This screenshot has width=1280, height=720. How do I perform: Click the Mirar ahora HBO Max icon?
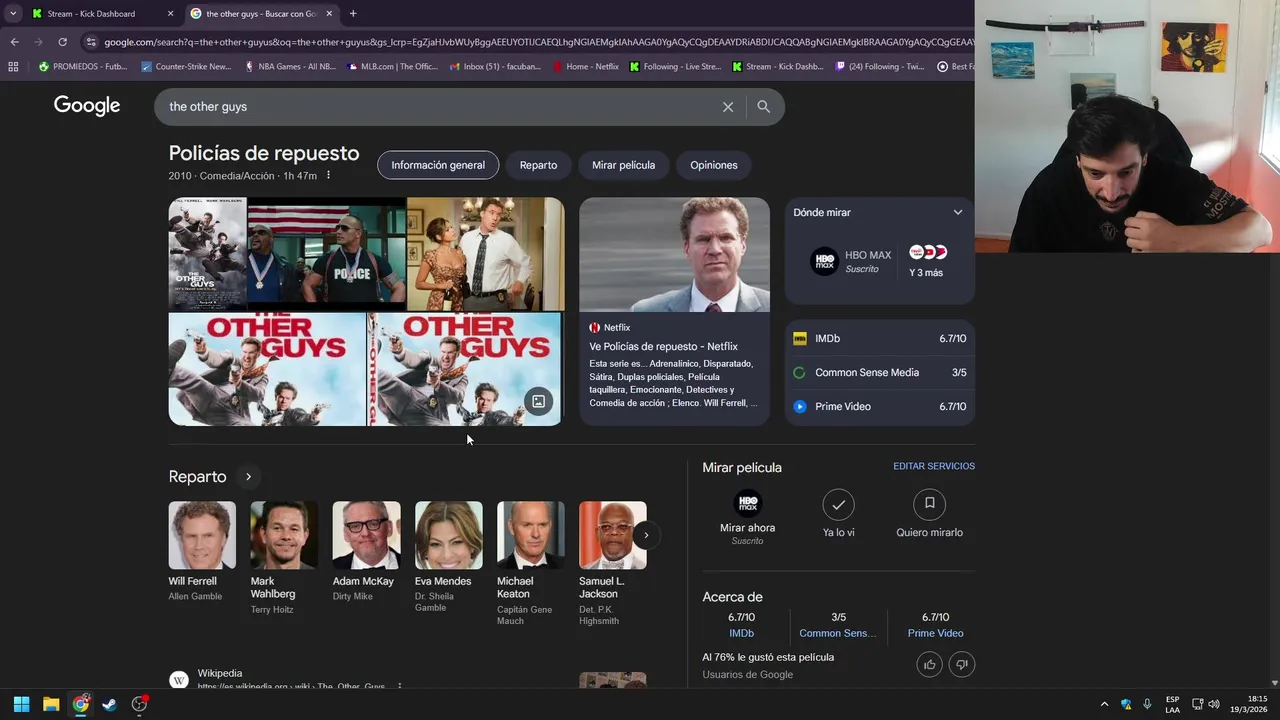[748, 503]
